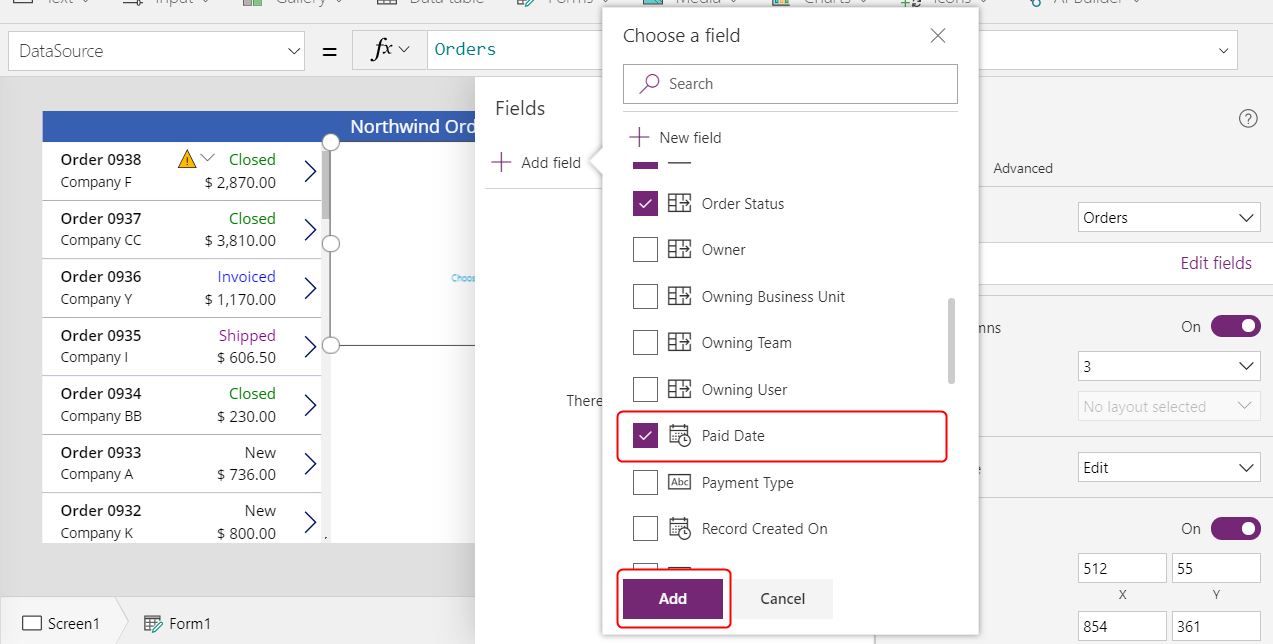Image resolution: width=1273 pixels, height=644 pixels.
Task: Switch to the Advanced tab
Action: 1022,168
